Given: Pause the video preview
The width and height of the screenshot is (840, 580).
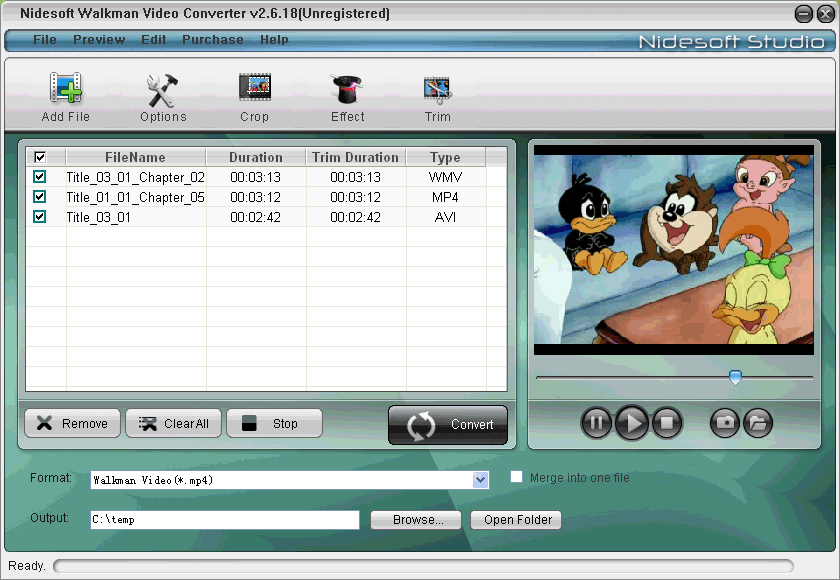Looking at the screenshot, I should click(596, 423).
